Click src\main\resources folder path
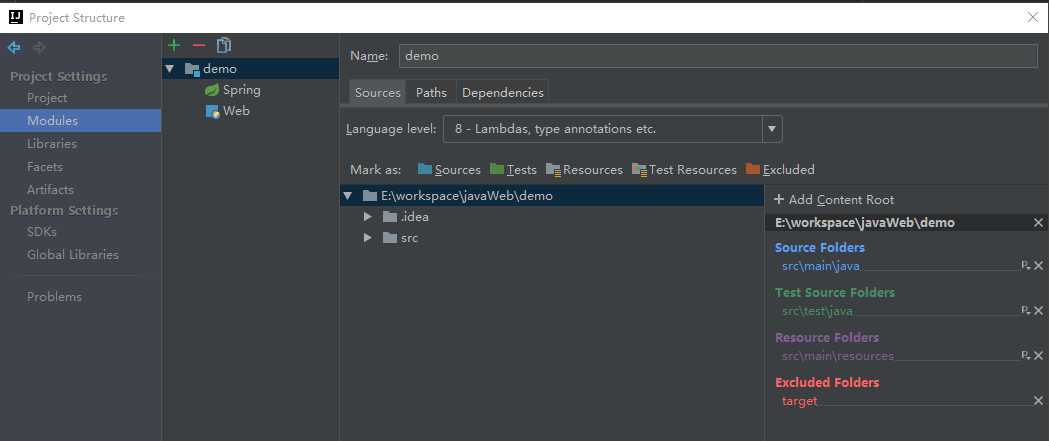Viewport: 1049px width, 441px height. click(838, 356)
